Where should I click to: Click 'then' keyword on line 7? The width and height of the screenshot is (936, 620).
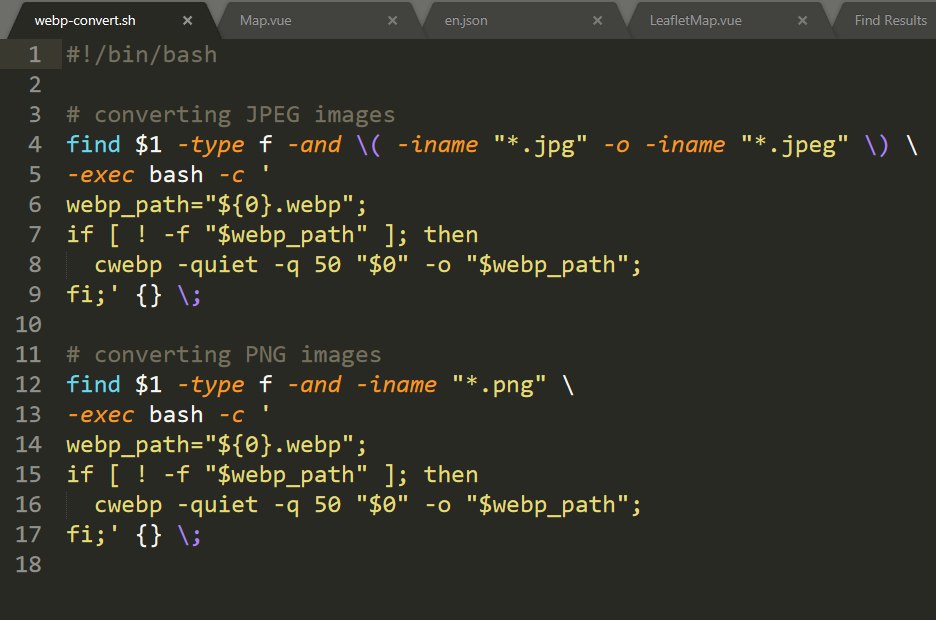451,235
